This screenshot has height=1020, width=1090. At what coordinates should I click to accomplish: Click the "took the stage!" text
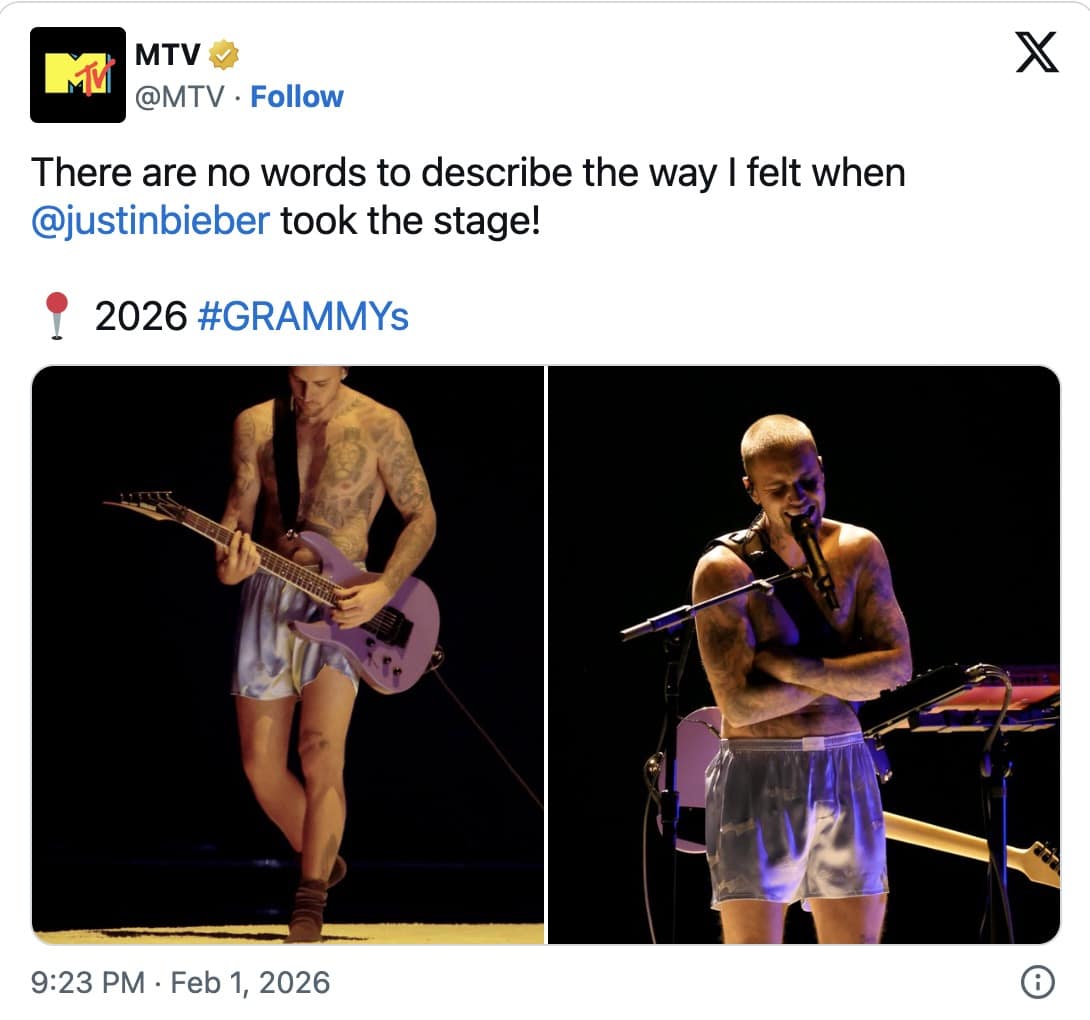(x=410, y=220)
